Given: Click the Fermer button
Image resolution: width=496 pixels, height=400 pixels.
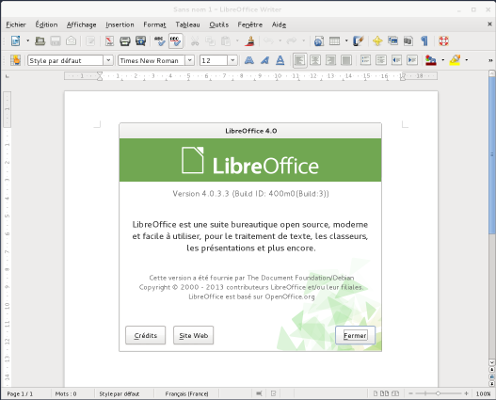Looking at the screenshot, I should pos(355,335).
